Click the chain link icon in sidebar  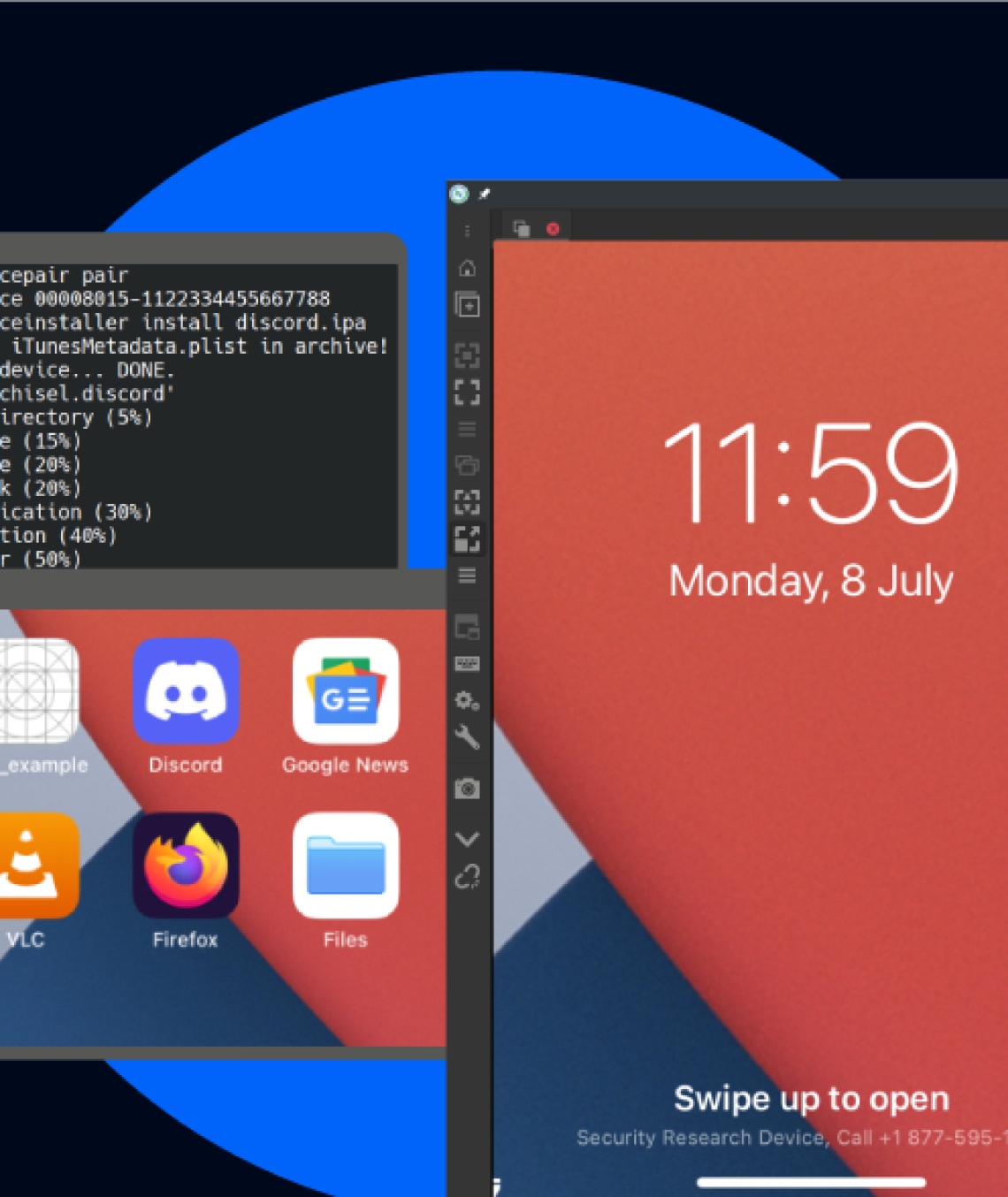coord(467,876)
